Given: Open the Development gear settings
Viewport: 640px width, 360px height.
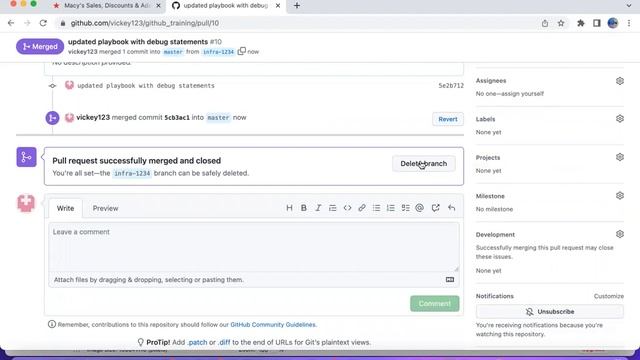Looking at the screenshot, I should (x=620, y=234).
